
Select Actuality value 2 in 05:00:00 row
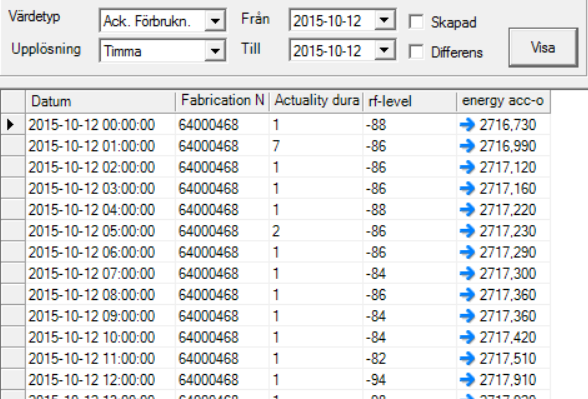[x=316, y=231]
